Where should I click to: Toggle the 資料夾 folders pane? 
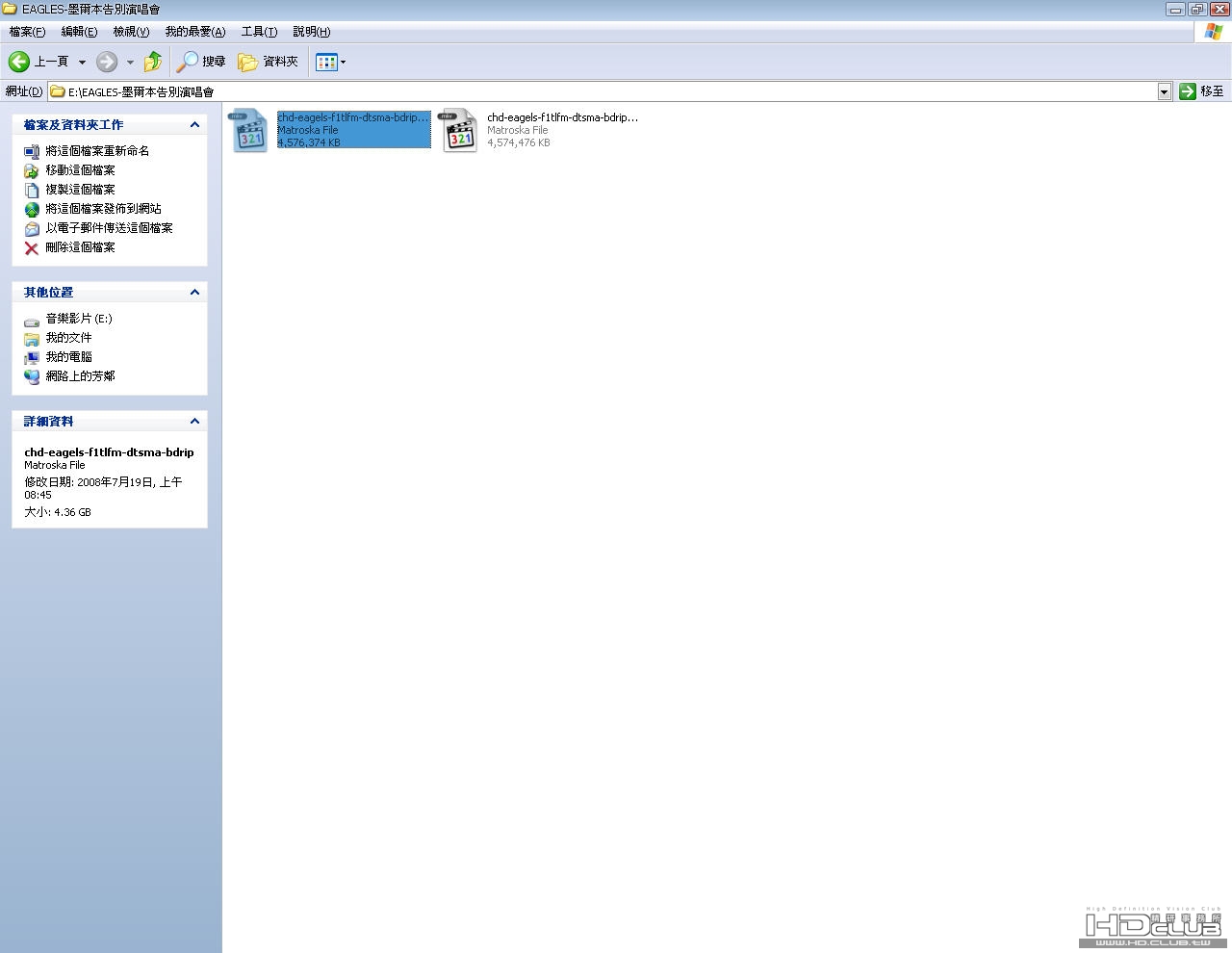point(268,62)
